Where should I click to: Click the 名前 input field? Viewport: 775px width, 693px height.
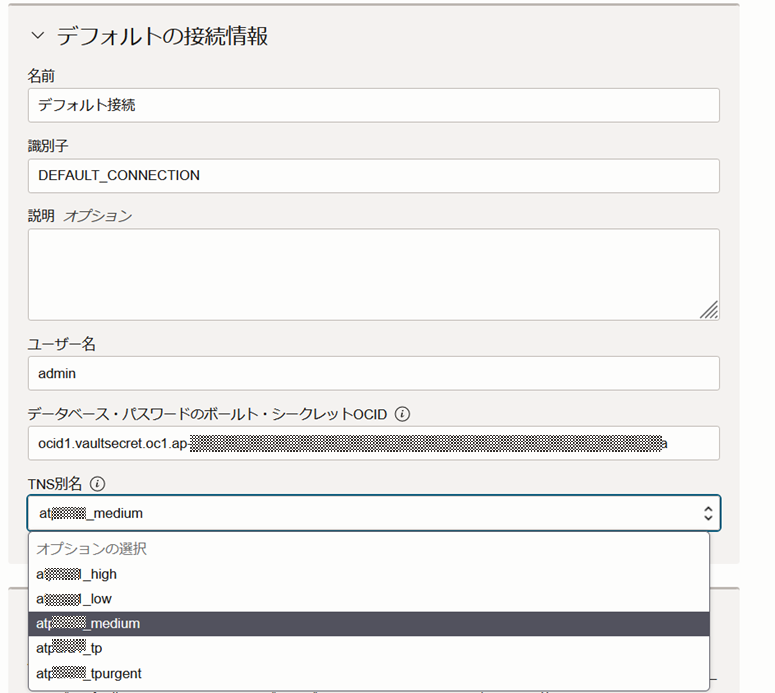374,105
